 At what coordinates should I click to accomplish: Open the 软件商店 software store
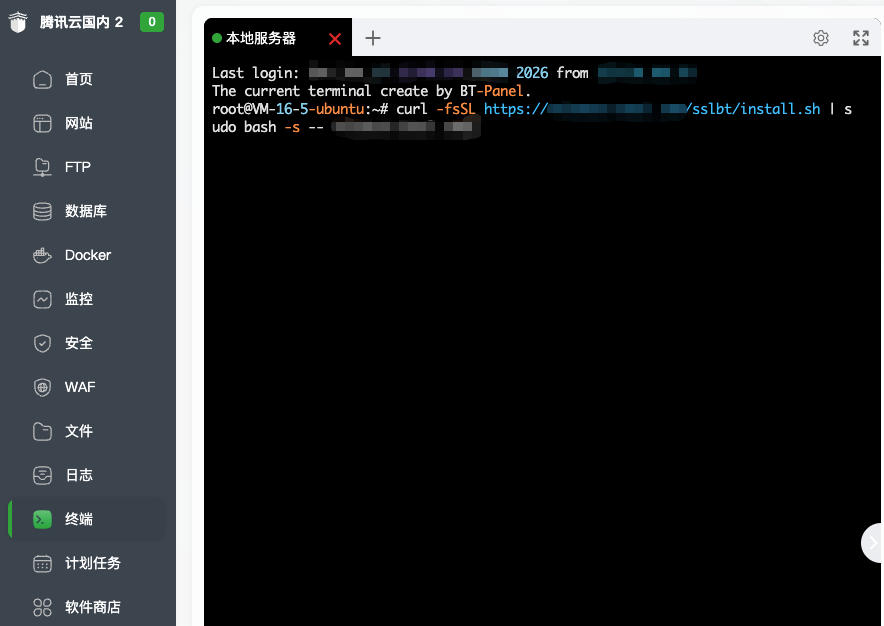tap(92, 608)
